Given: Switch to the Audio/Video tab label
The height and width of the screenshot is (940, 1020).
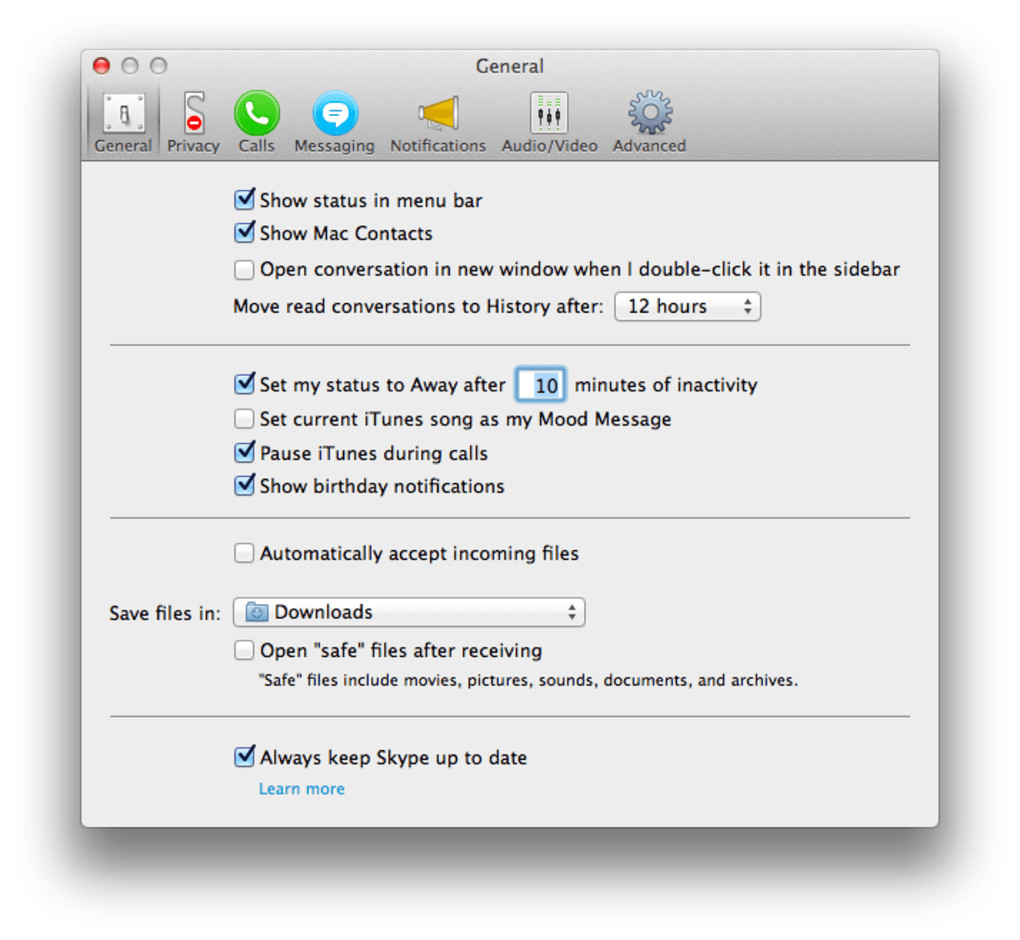Looking at the screenshot, I should click(x=549, y=146).
